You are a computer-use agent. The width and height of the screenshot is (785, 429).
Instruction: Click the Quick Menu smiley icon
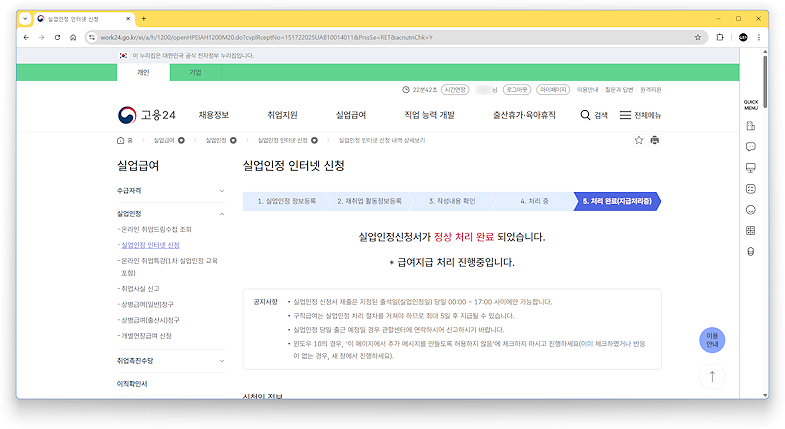[x=750, y=210]
